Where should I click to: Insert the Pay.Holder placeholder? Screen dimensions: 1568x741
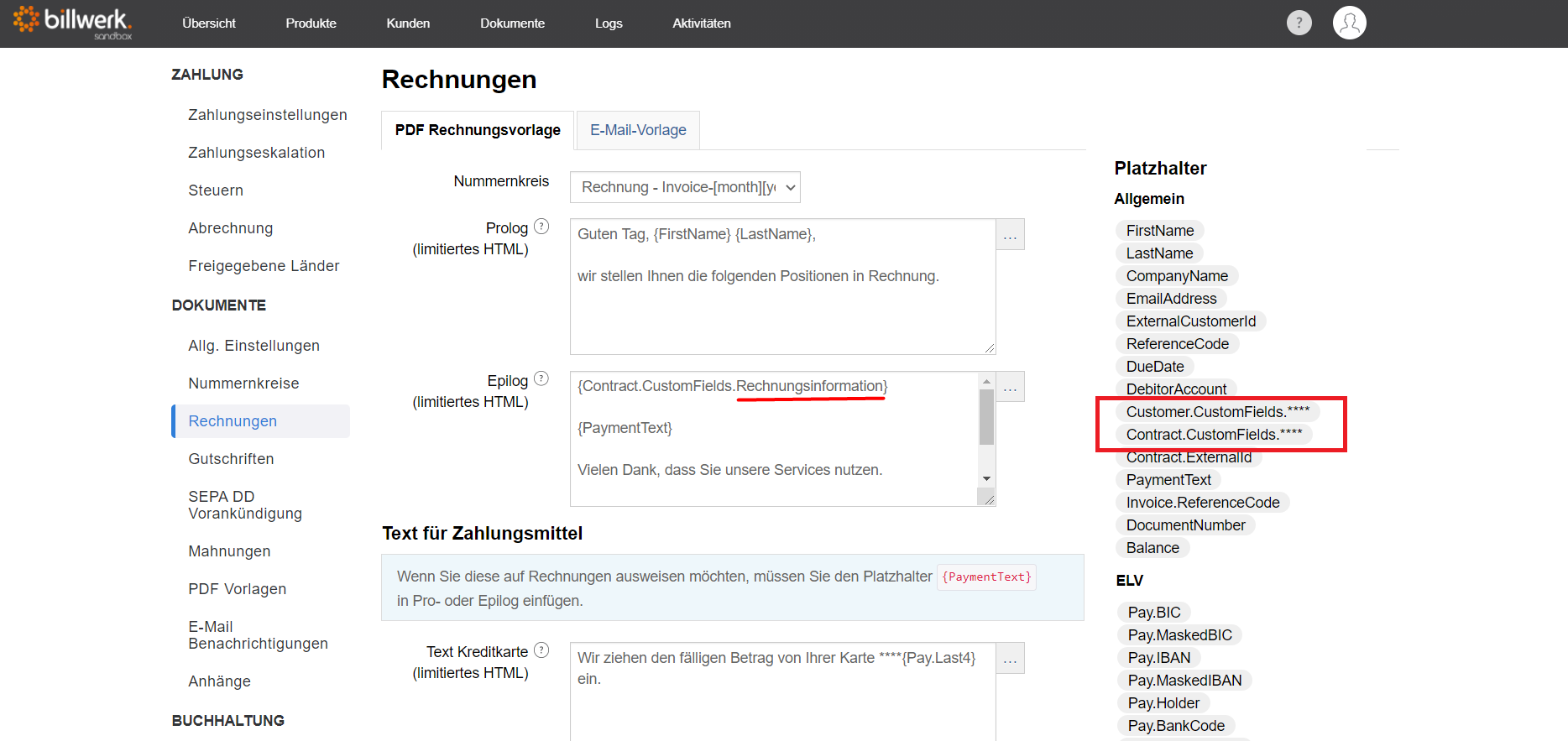point(1163,703)
